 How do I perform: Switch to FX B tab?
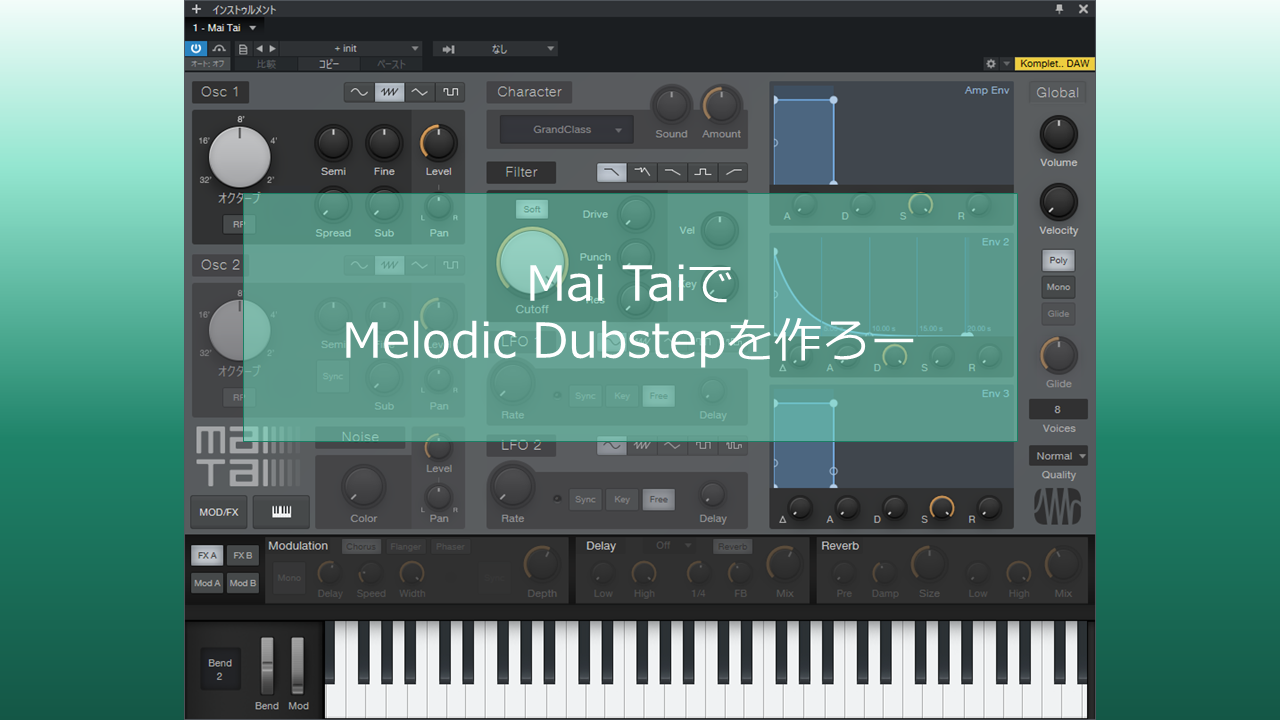click(x=242, y=555)
